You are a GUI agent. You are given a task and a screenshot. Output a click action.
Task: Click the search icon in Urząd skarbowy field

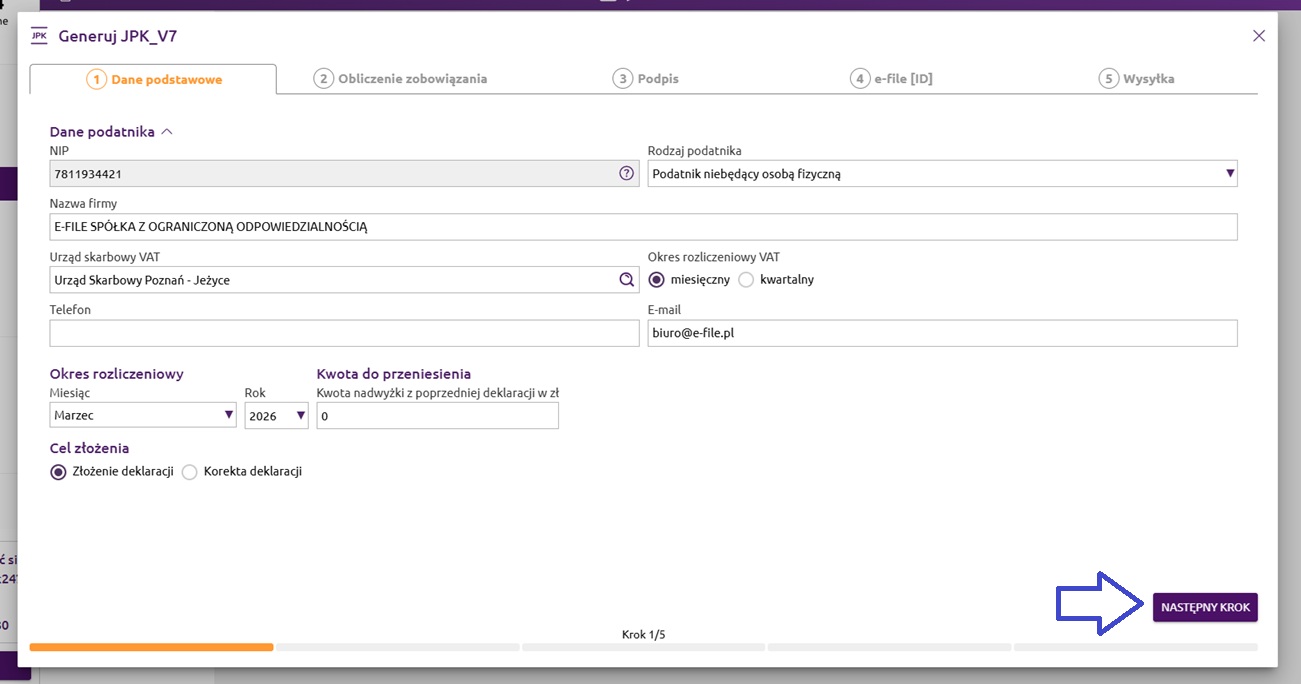tap(626, 280)
